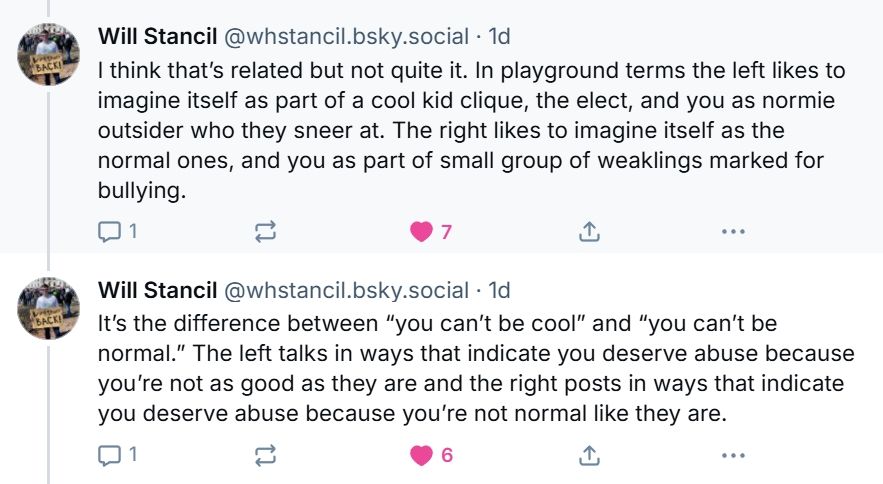Share the post about deserving abuse
Screen dimensions: 883x484
pyautogui.click(x=589, y=455)
